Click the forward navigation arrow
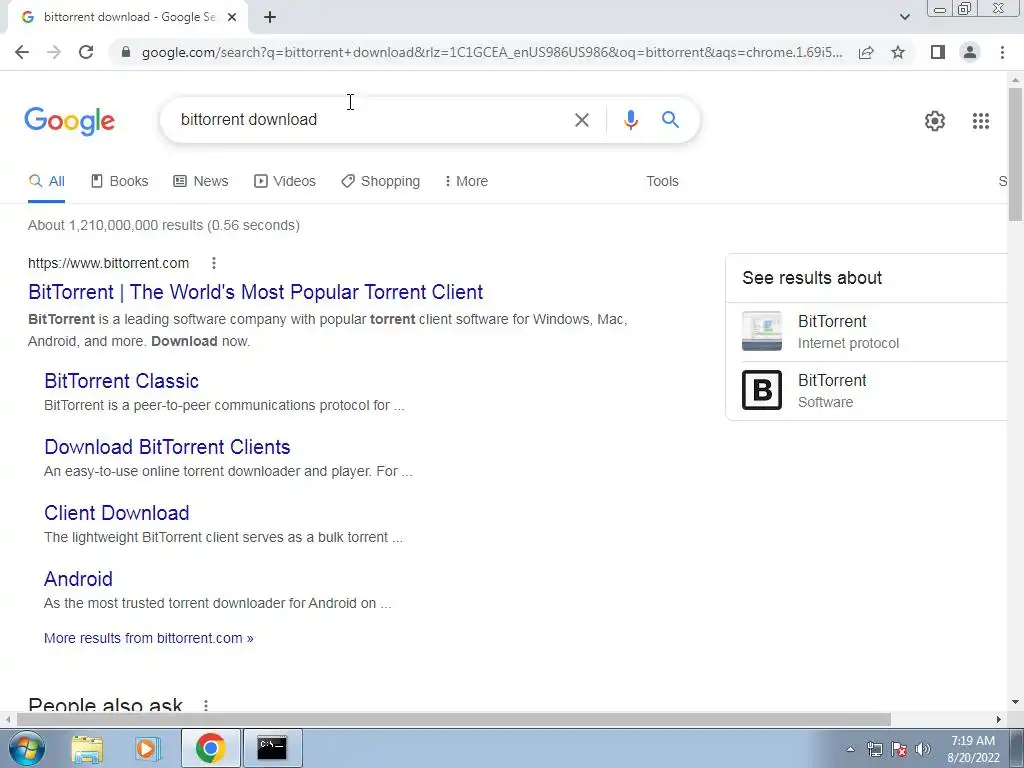Image resolution: width=1024 pixels, height=768 pixels. click(54, 52)
